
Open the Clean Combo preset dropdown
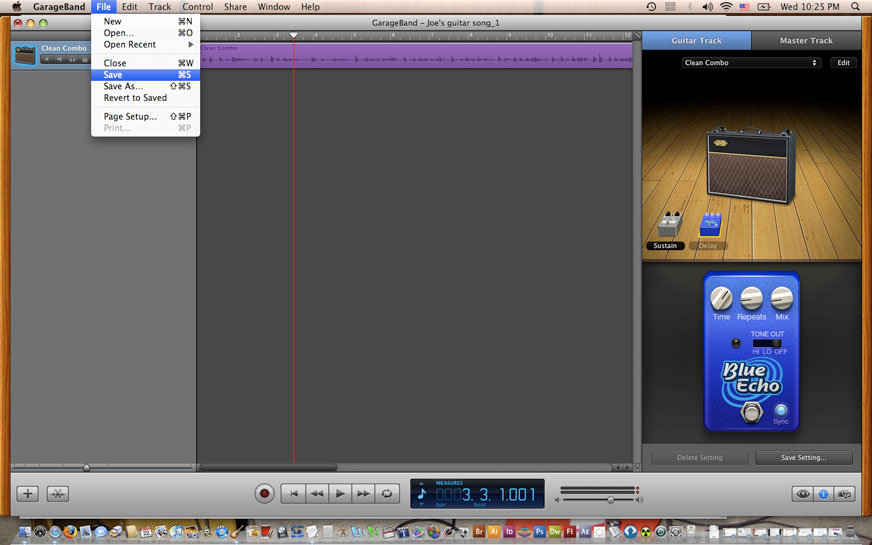pos(750,63)
